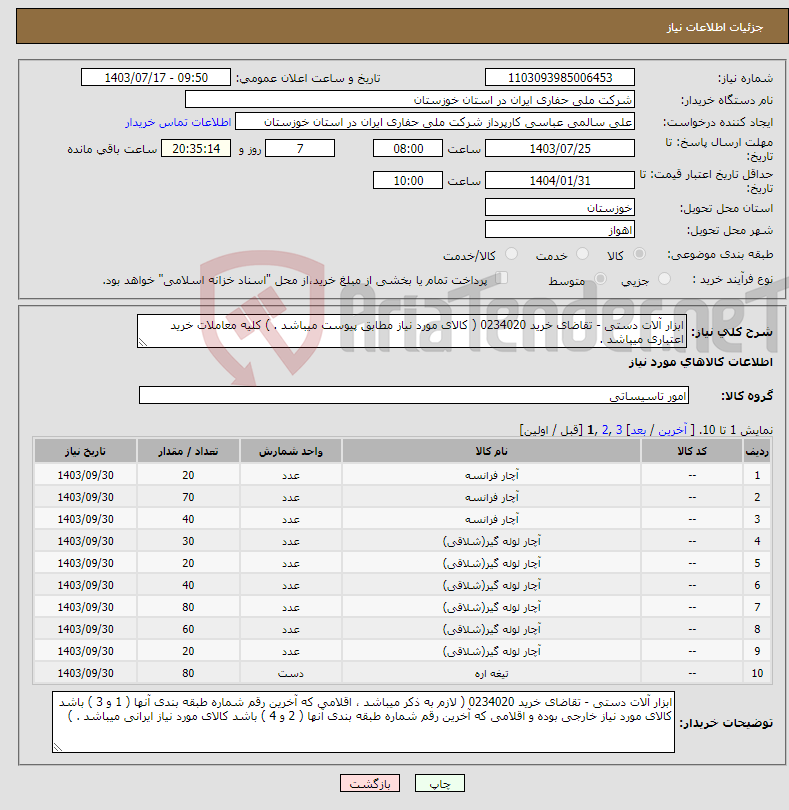This screenshot has height=810, width=789.
Task: Click the ردیف column header
Action: tap(757, 451)
